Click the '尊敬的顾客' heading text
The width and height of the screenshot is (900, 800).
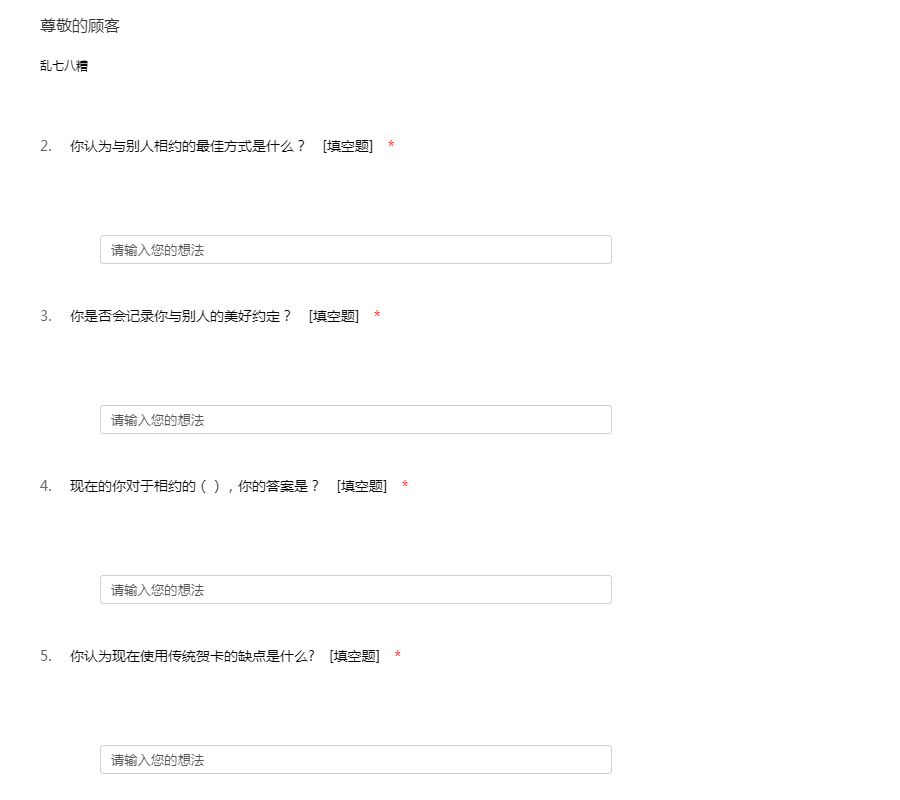pyautogui.click(x=80, y=26)
